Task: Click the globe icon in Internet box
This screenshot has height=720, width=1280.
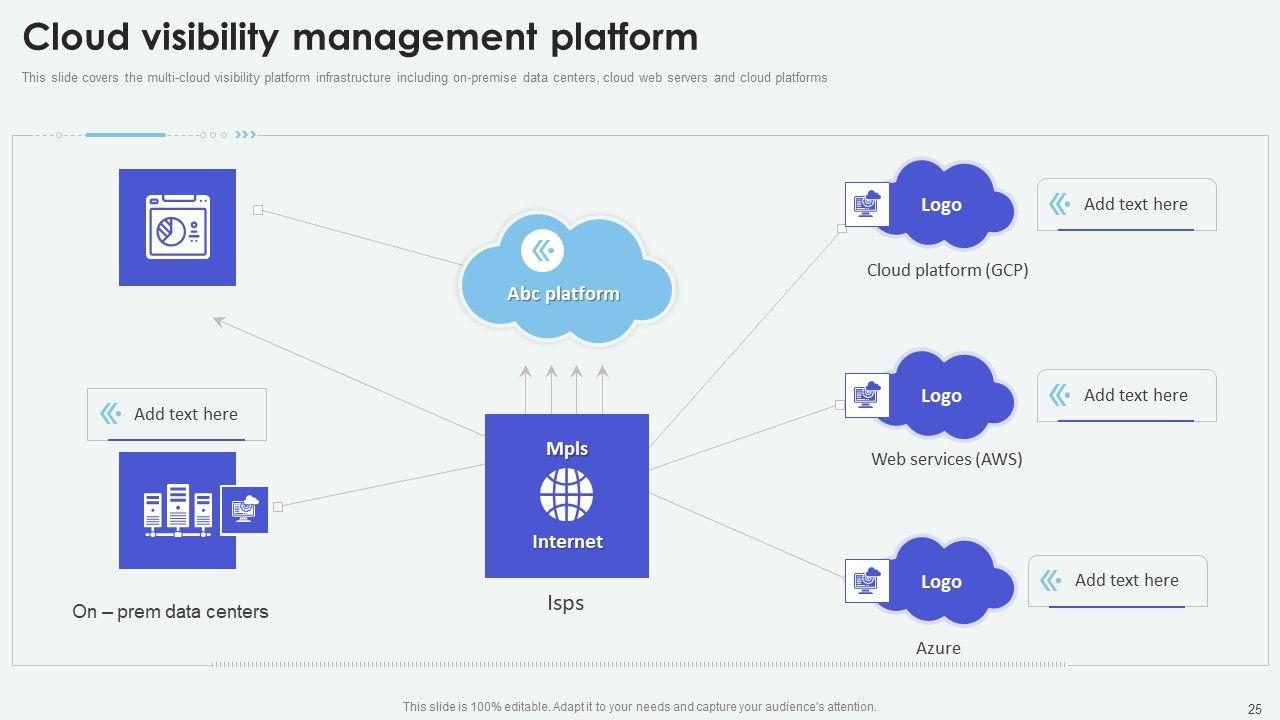Action: click(566, 495)
